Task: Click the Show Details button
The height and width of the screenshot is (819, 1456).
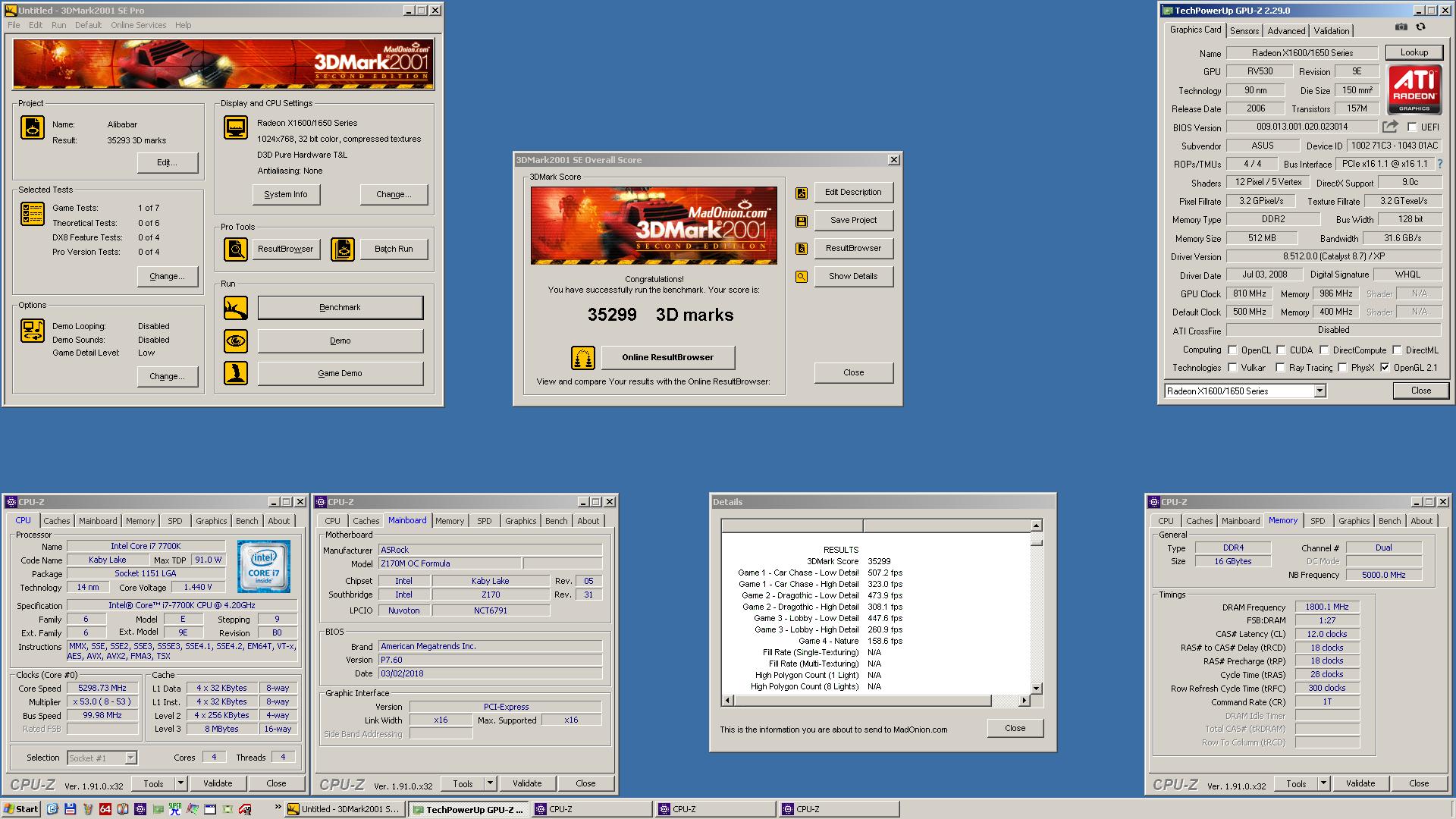Action: click(853, 276)
